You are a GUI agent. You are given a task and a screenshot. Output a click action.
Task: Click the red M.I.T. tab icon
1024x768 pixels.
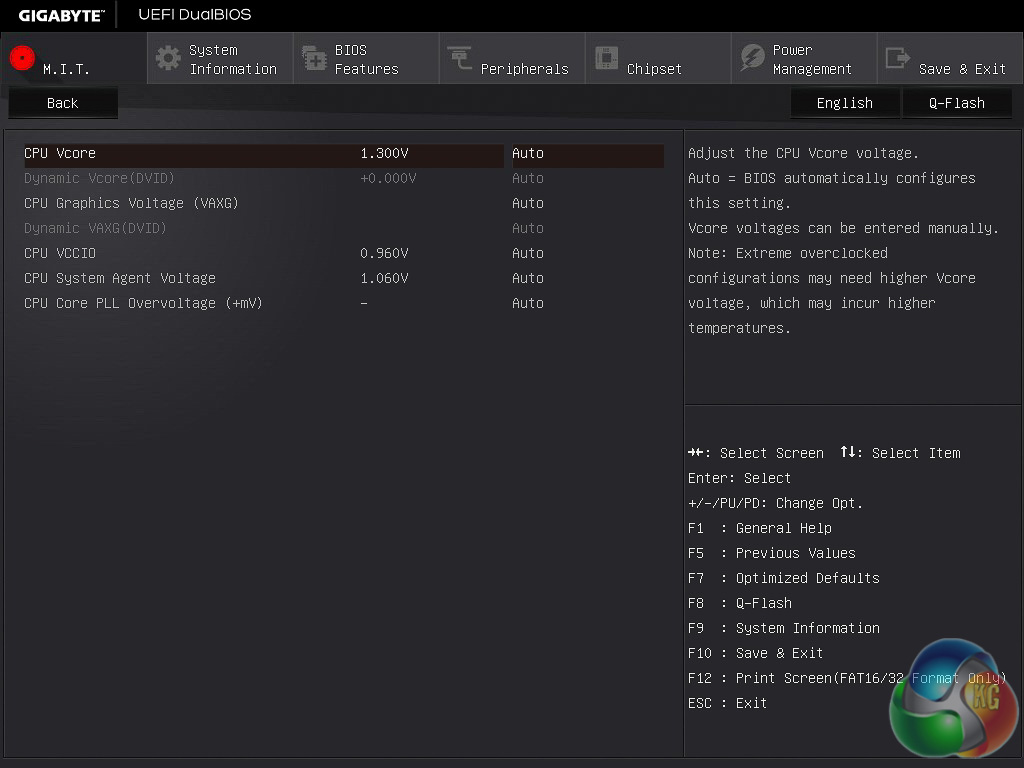22,58
